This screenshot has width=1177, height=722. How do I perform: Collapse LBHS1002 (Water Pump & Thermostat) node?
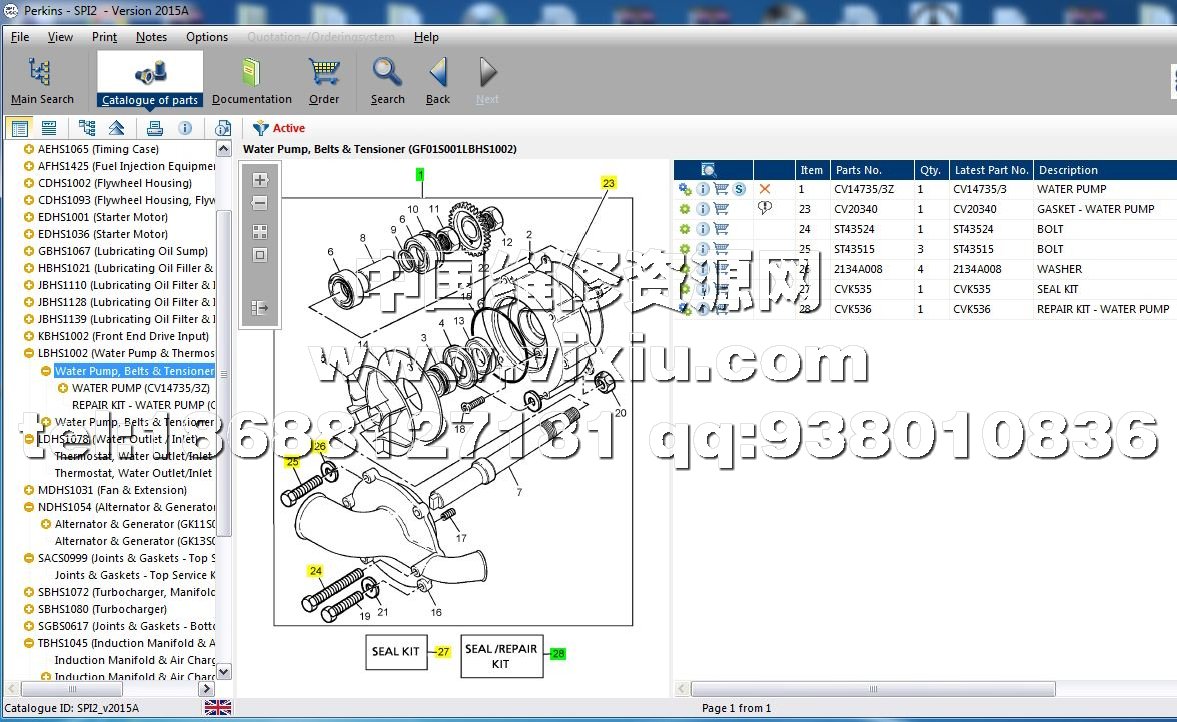pos(28,353)
